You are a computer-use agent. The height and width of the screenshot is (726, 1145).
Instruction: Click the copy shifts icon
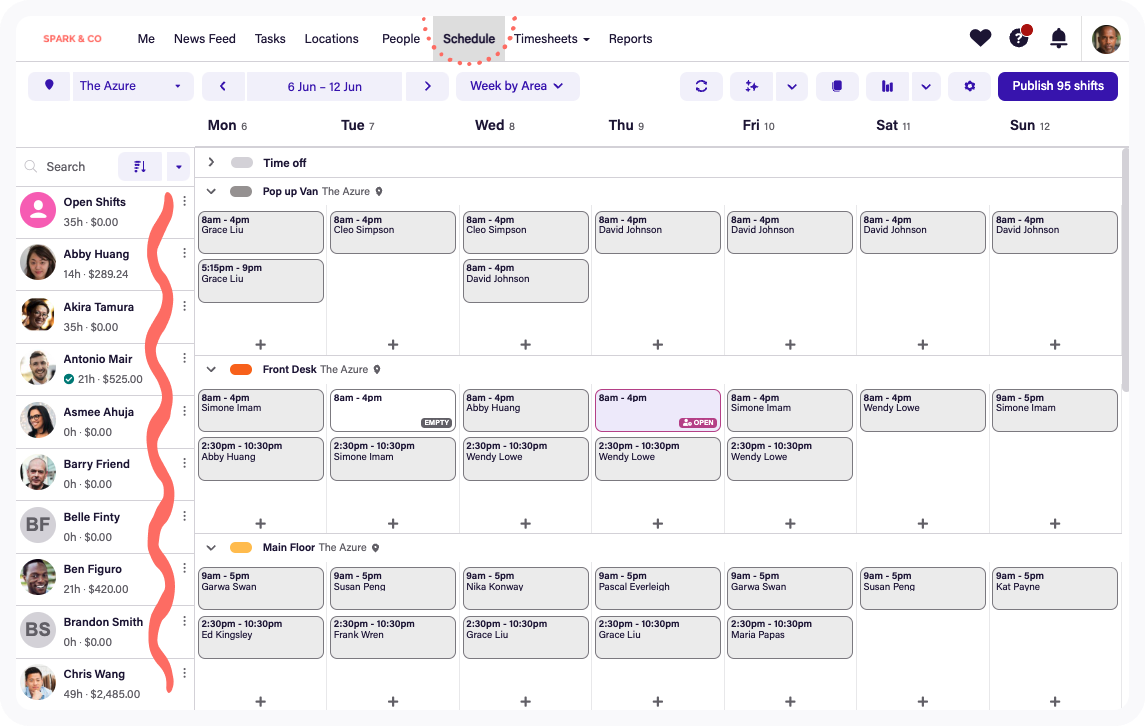click(837, 86)
